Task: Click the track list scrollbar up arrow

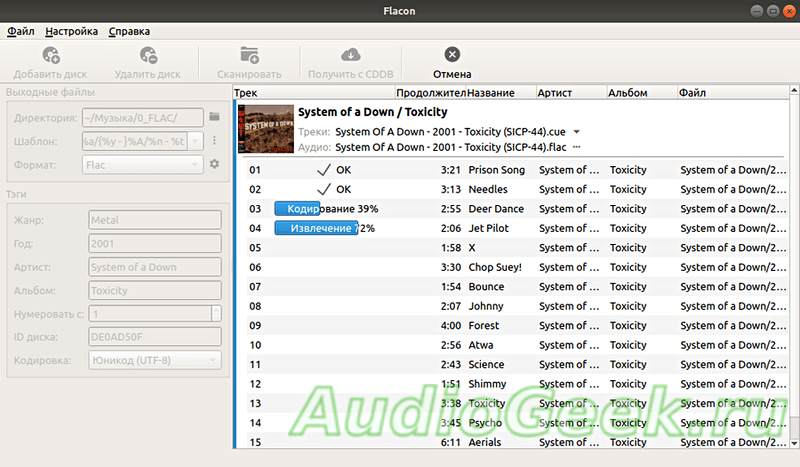Action: [794, 90]
